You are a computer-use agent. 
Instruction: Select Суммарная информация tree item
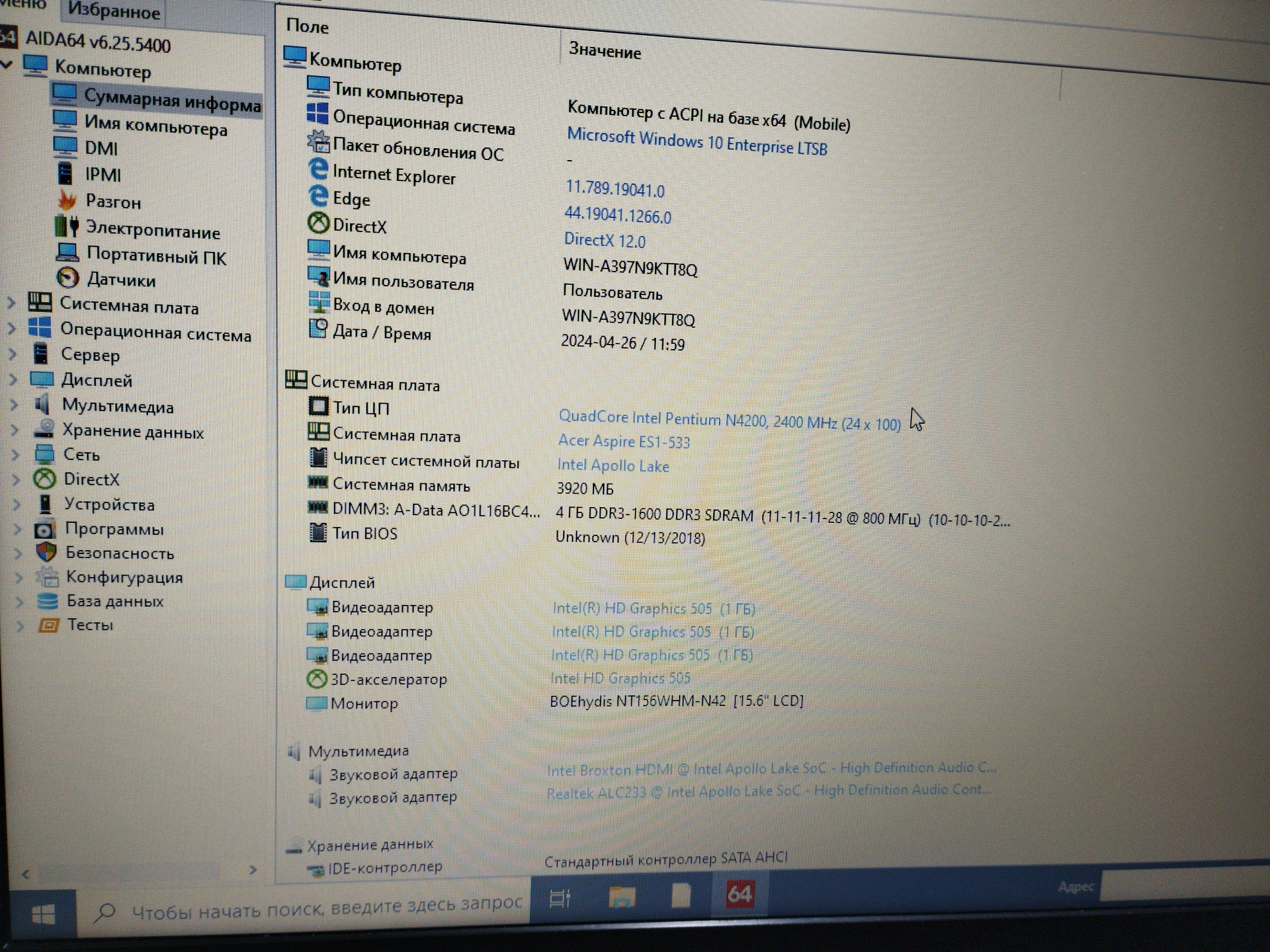coord(157,99)
